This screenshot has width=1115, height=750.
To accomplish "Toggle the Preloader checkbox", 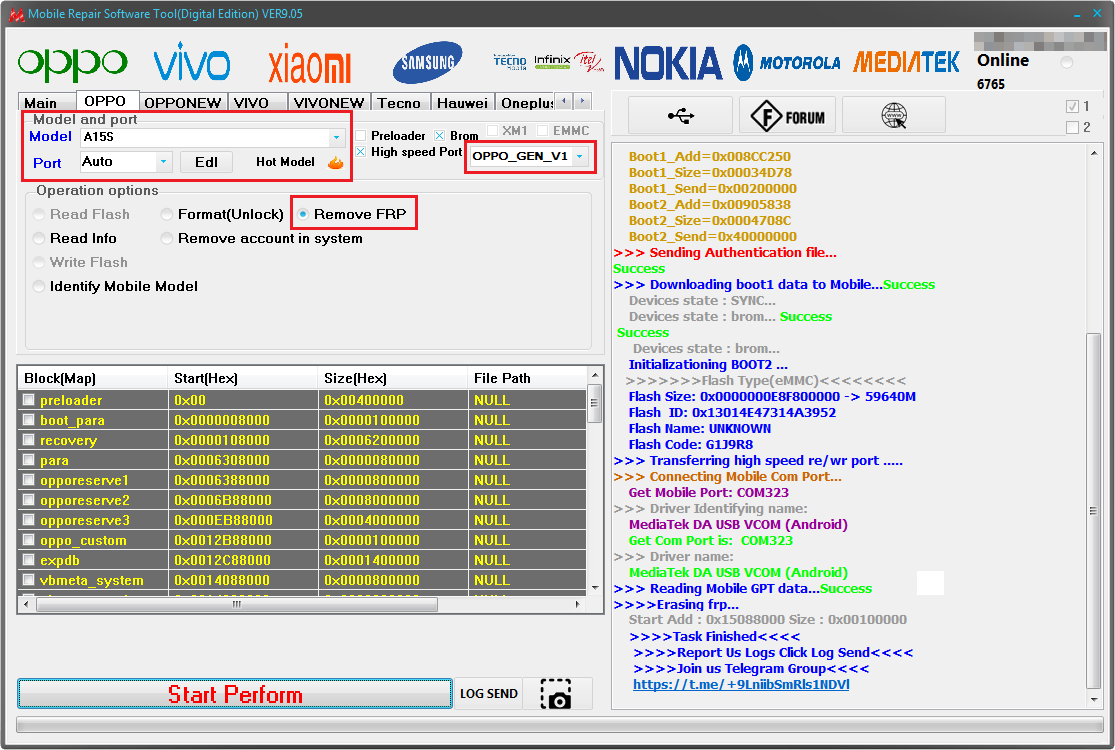I will [x=361, y=136].
